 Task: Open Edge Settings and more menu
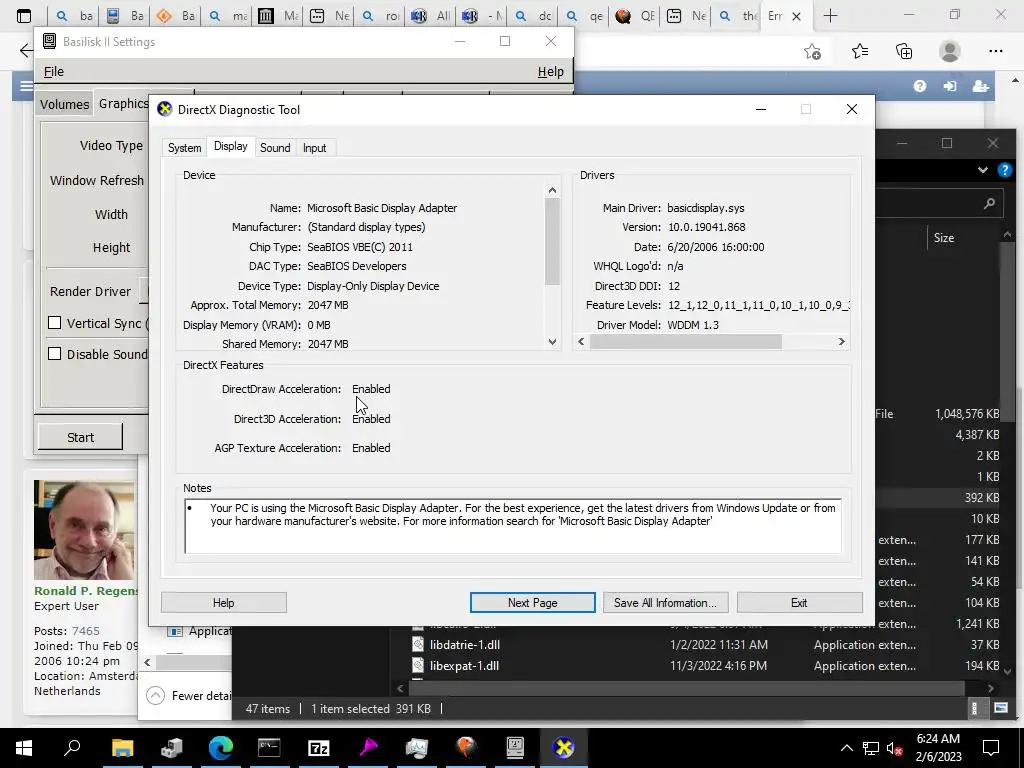tap(995, 51)
